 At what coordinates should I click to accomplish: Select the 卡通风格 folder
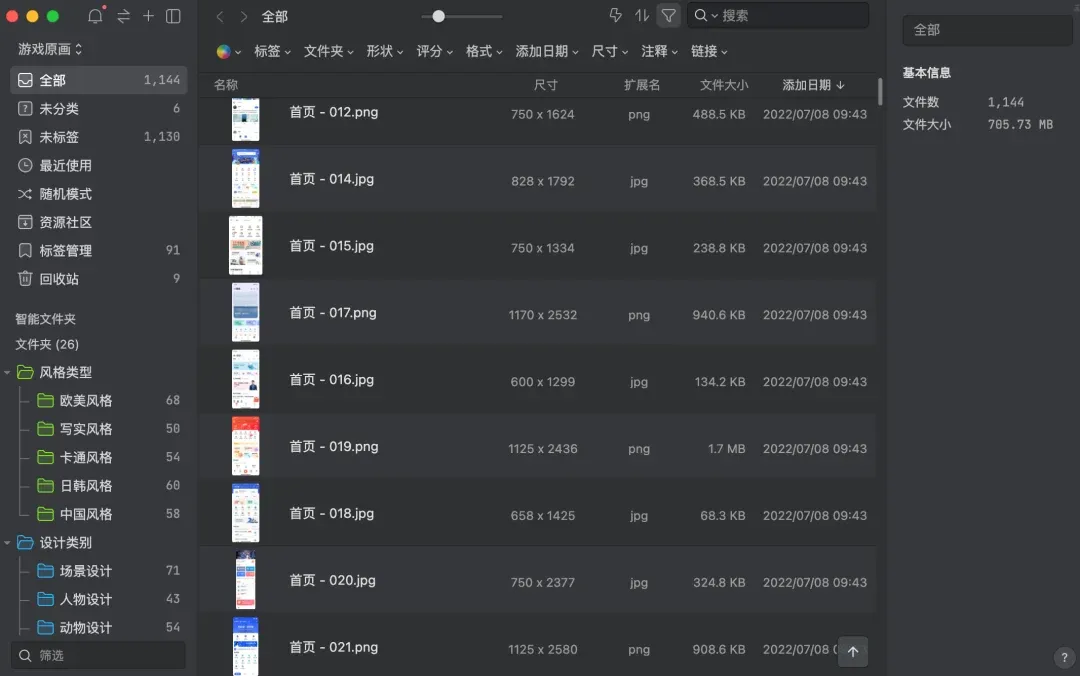(x=99, y=457)
